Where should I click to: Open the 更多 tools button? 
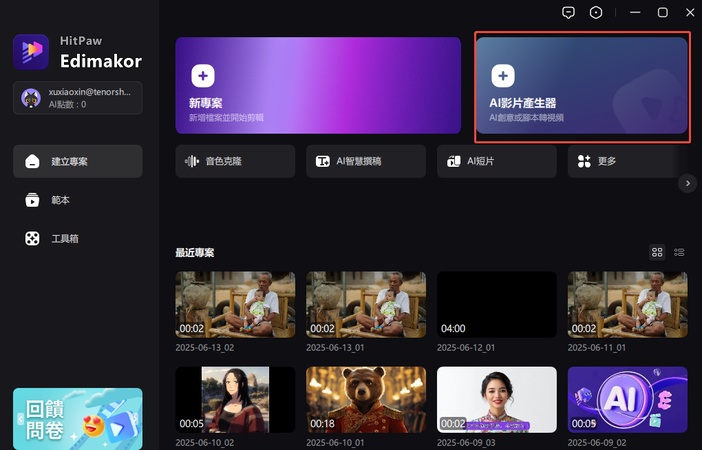click(628, 161)
